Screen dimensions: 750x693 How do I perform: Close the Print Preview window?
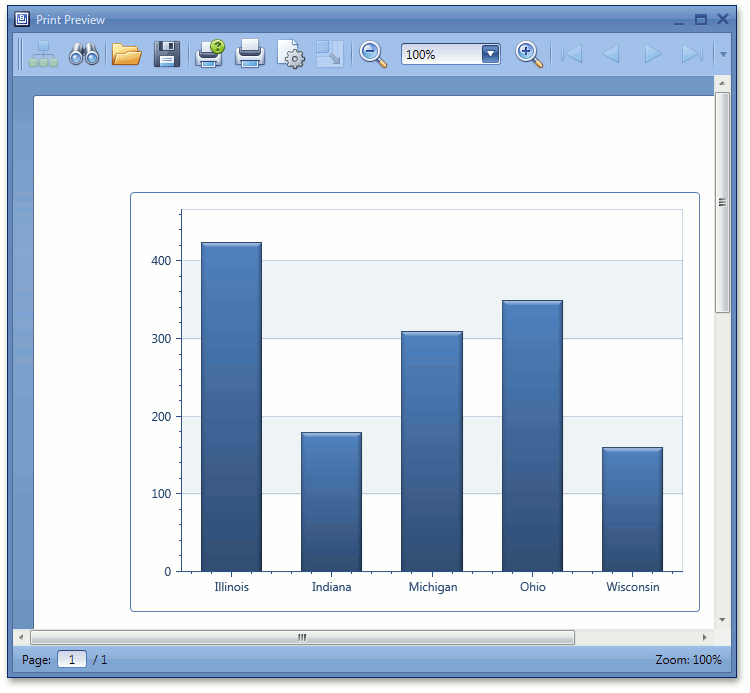tap(723, 19)
